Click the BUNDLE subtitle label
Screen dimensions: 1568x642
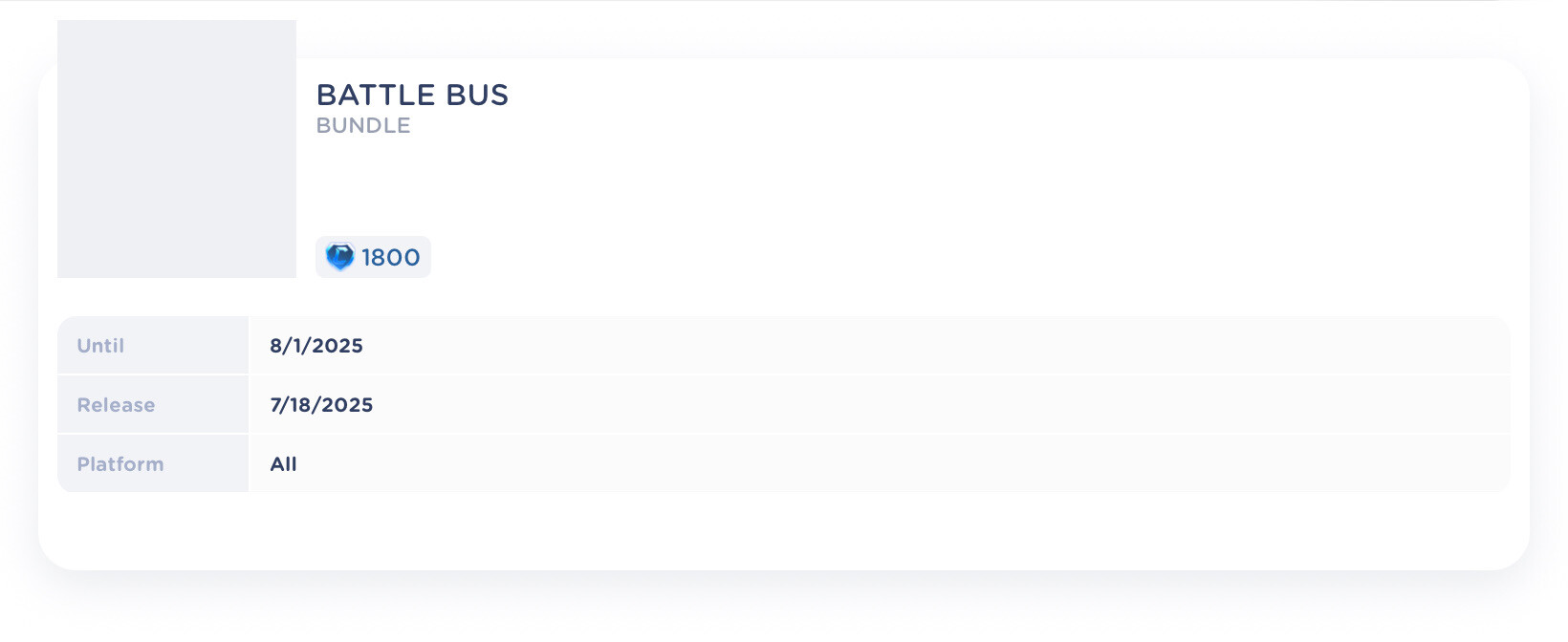[x=363, y=125]
